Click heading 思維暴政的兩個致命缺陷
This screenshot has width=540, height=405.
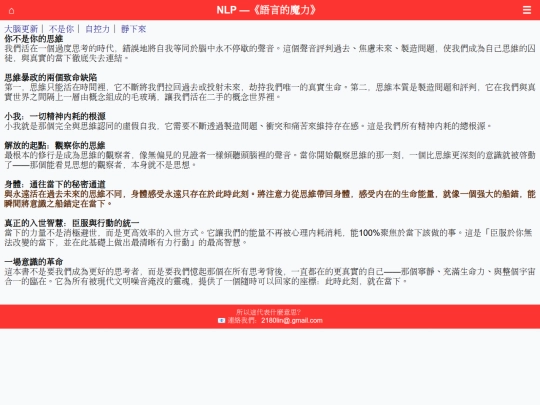51,77
